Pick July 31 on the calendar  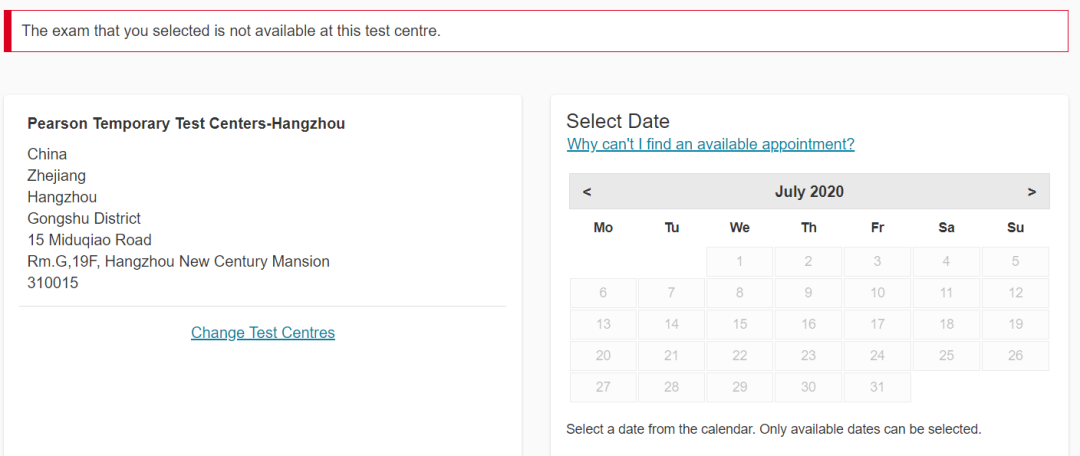click(x=877, y=387)
